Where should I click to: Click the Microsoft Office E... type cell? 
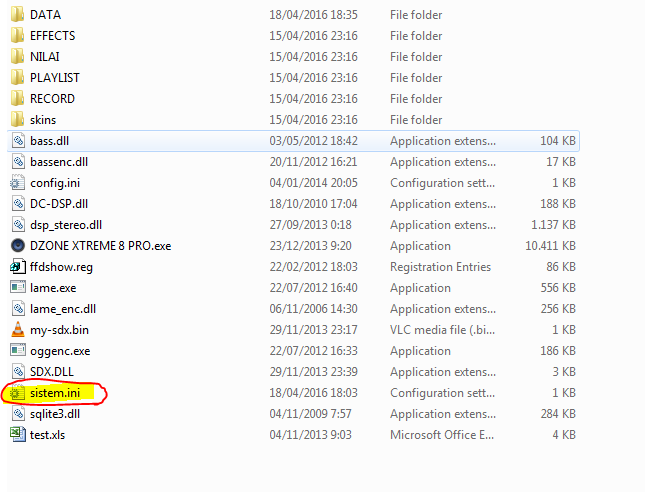442,435
